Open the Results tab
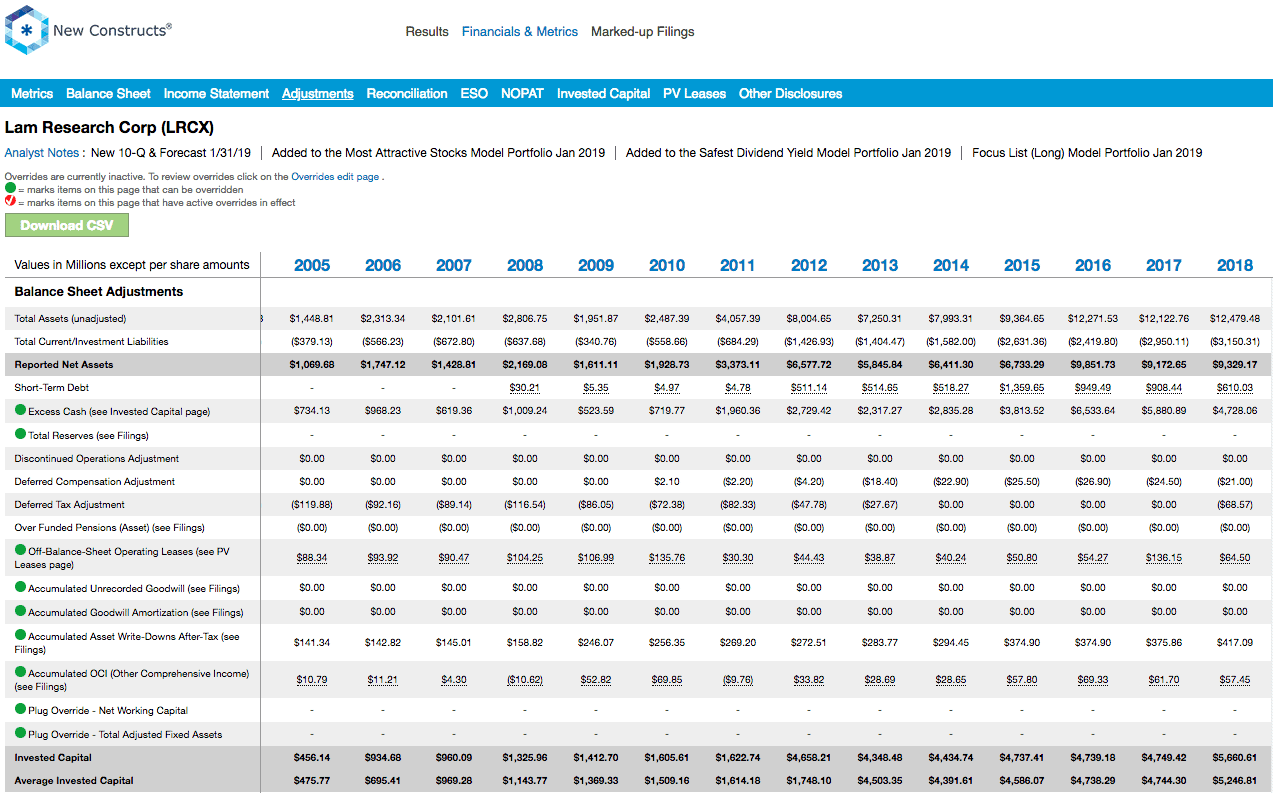This screenshot has width=1273, height=793. 427,32
